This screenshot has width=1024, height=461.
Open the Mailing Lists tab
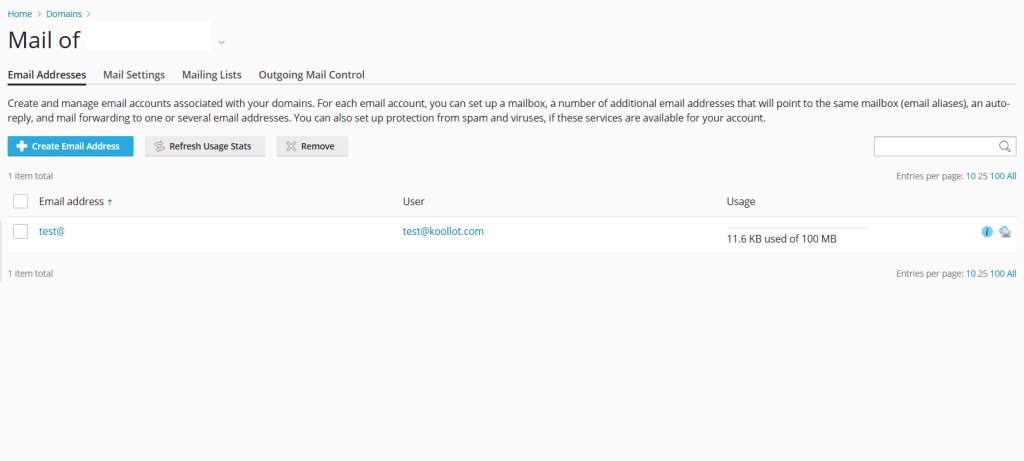click(211, 75)
